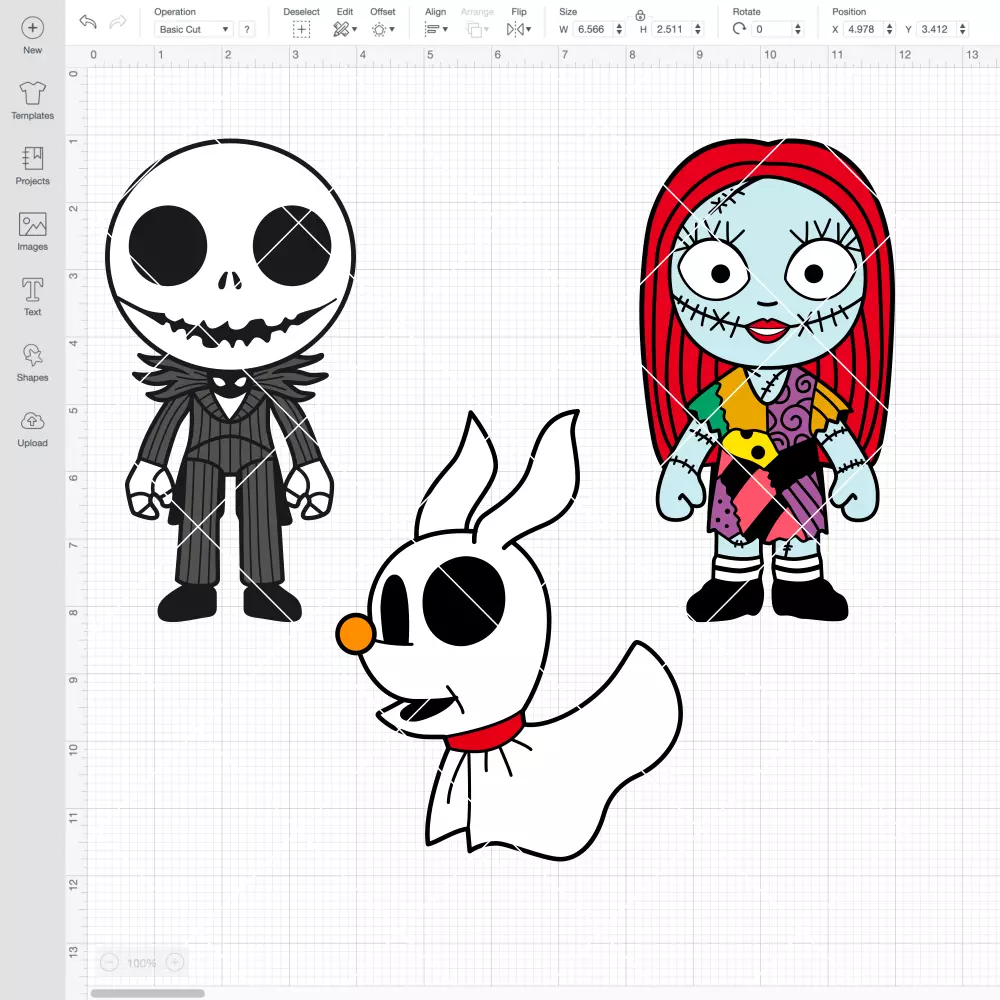1000x1000 pixels.
Task: Open the Offset tool
Action: click(x=383, y=29)
